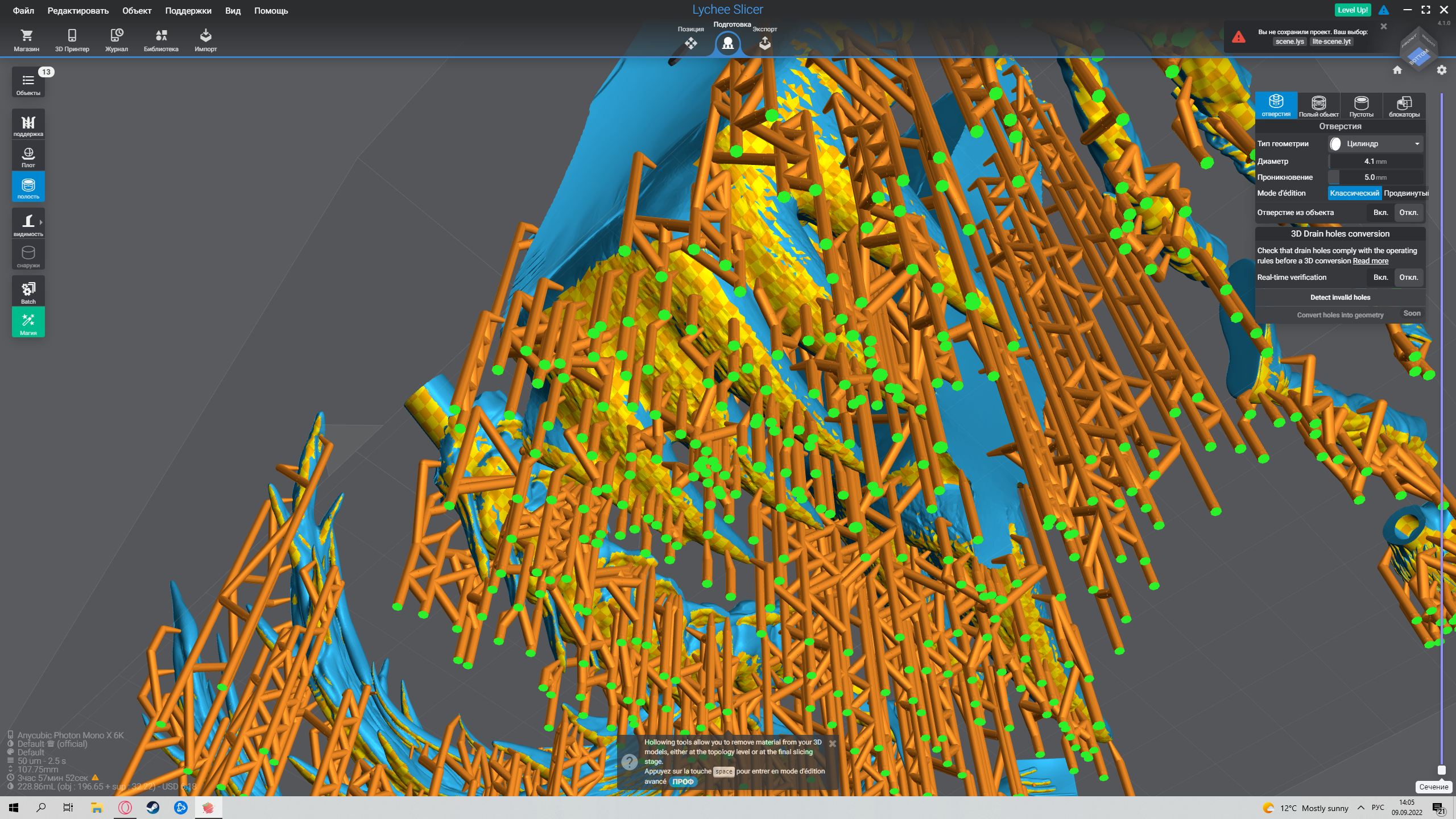Open the Batch tool icon
Screen dimensions: 1456x819
[x=28, y=291]
